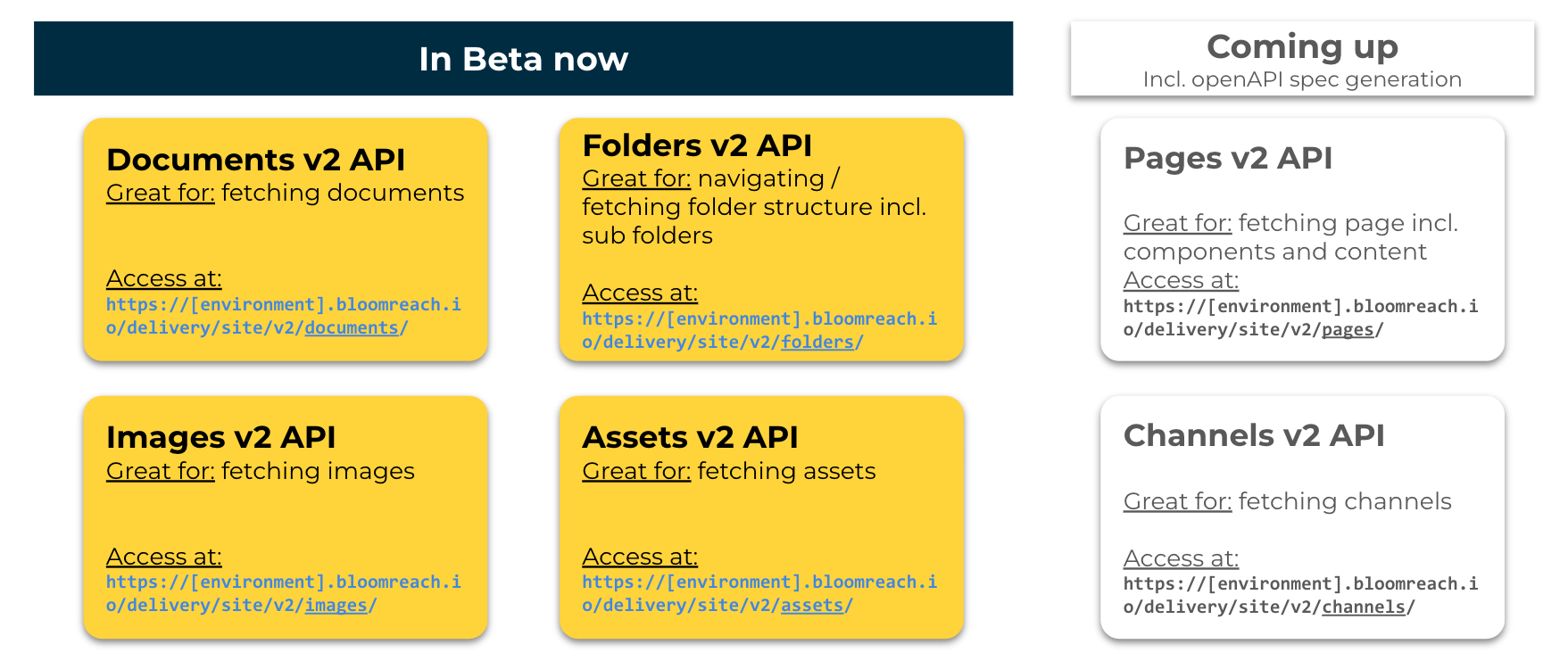This screenshot has height=669, width=1568.
Task: Click the "Images v2 API" title
Action: pyautogui.click(x=220, y=437)
